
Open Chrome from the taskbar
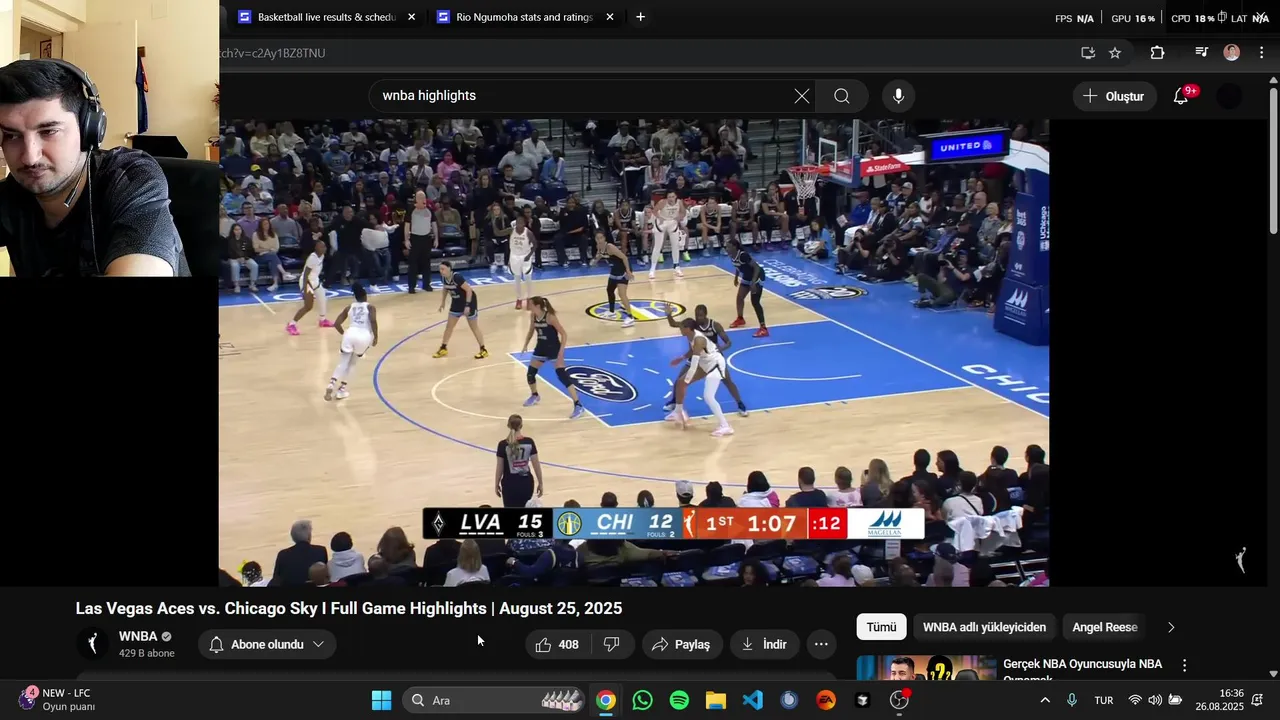(x=606, y=700)
